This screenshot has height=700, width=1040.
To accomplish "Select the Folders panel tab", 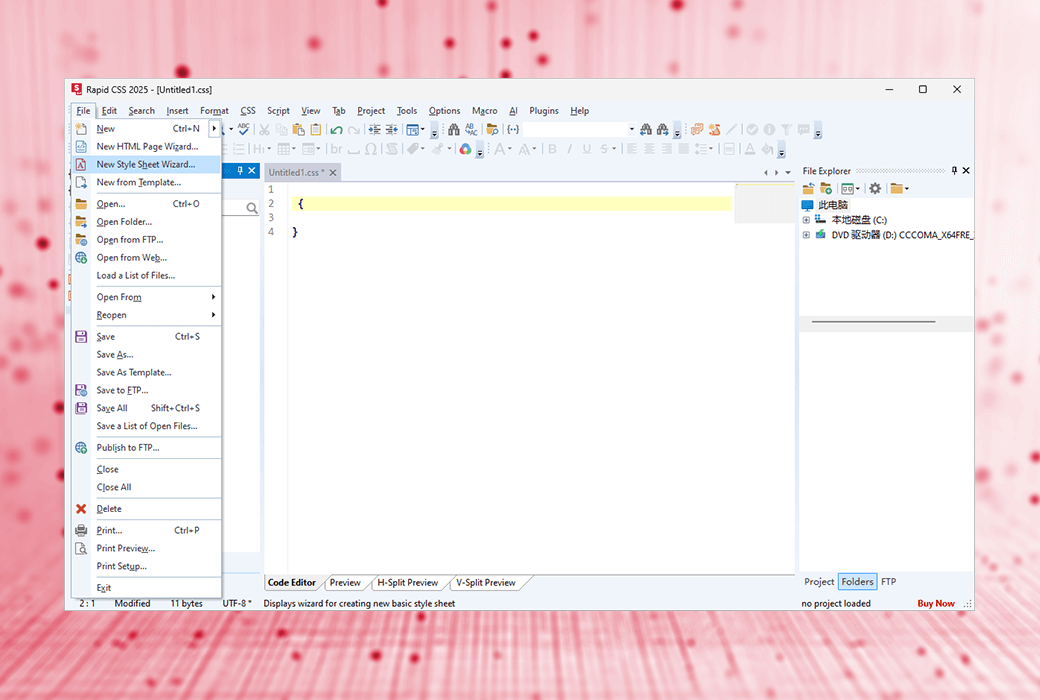I will point(857,582).
